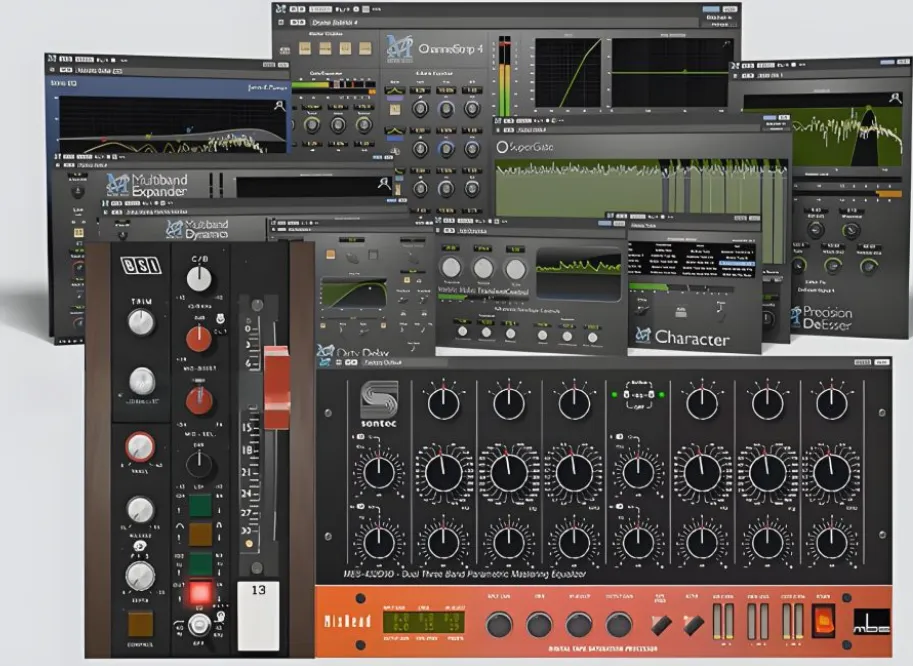
Task: Adjust the output gain knob on MixHead
Action: (x=618, y=625)
